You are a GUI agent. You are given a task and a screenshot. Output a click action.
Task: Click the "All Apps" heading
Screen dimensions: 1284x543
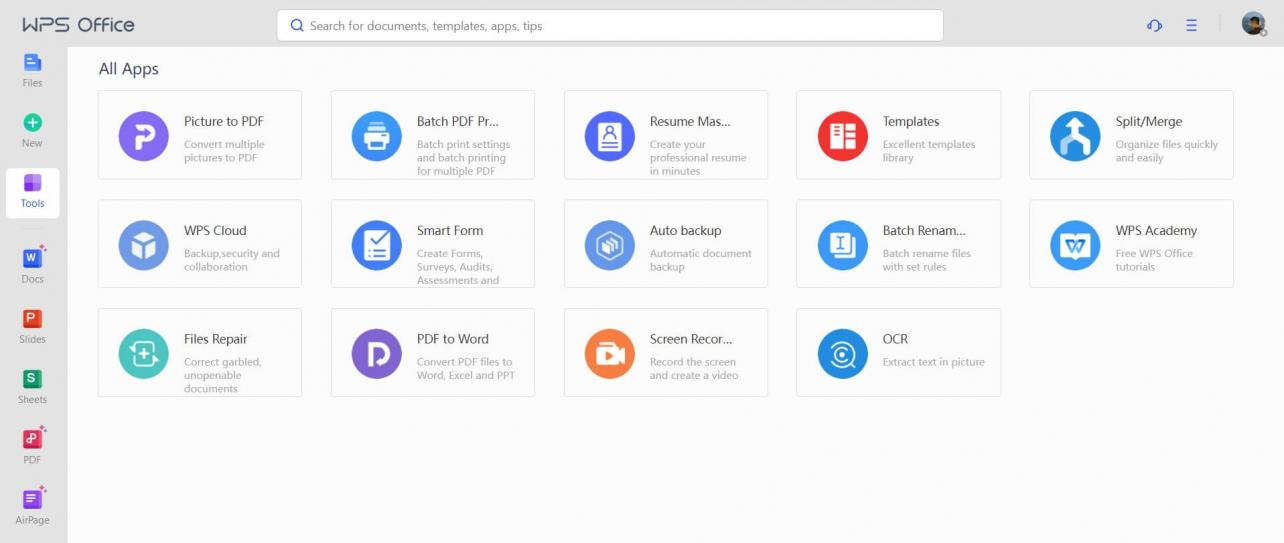[x=129, y=69]
